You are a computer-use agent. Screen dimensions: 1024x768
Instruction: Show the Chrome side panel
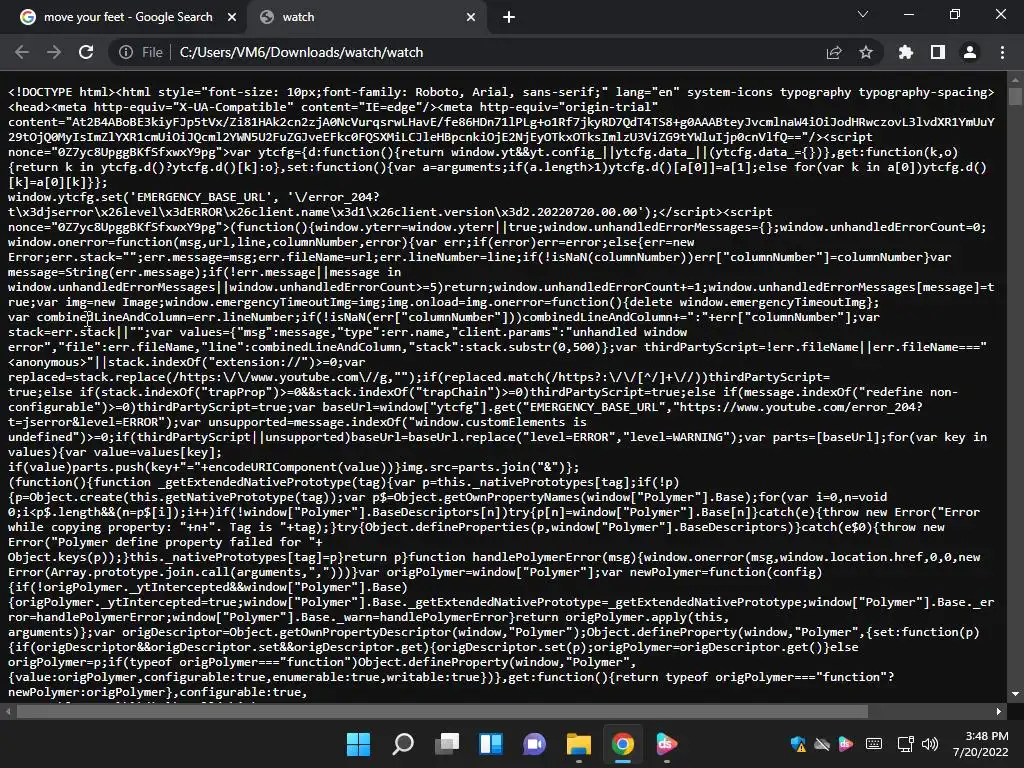click(938, 52)
